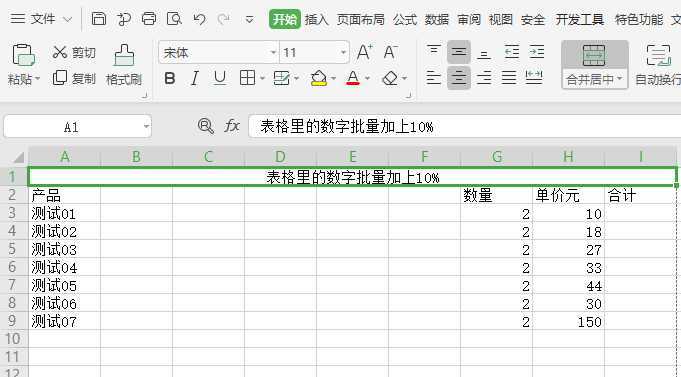Click cell containing 测试03
The height and width of the screenshot is (377, 681).
[x=64, y=250]
